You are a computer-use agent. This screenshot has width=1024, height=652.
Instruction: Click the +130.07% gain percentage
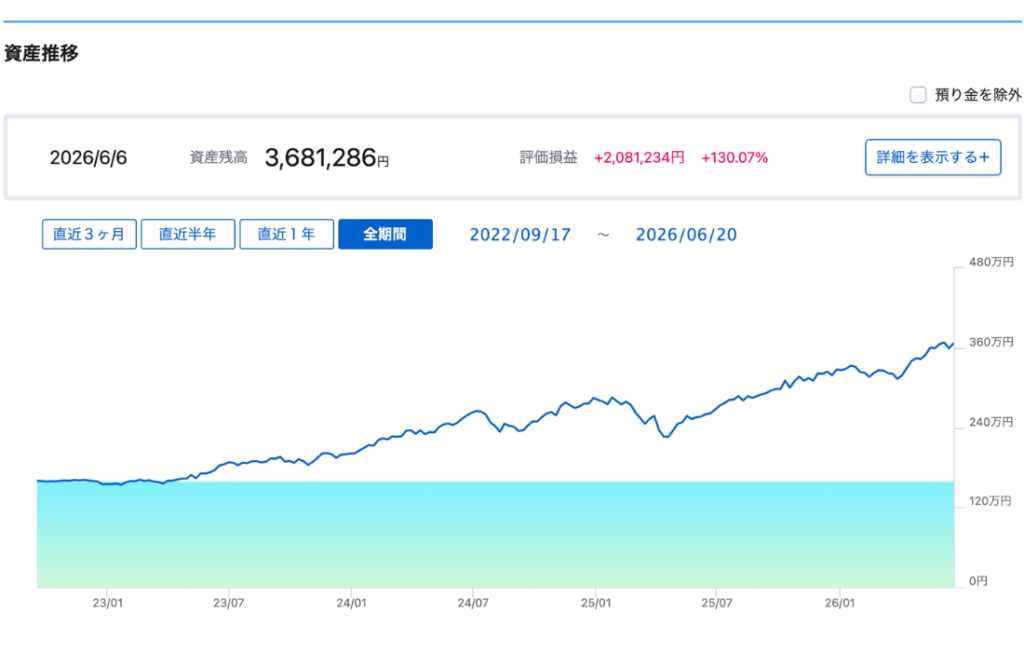[734, 157]
